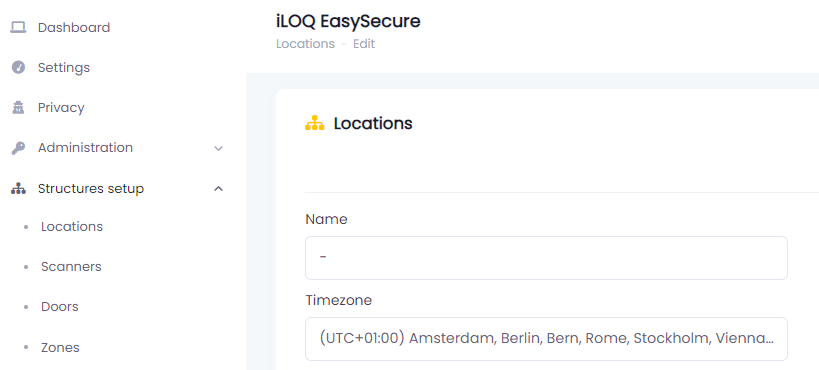Click the Administration key icon
This screenshot has height=370, width=819.
click(18, 148)
